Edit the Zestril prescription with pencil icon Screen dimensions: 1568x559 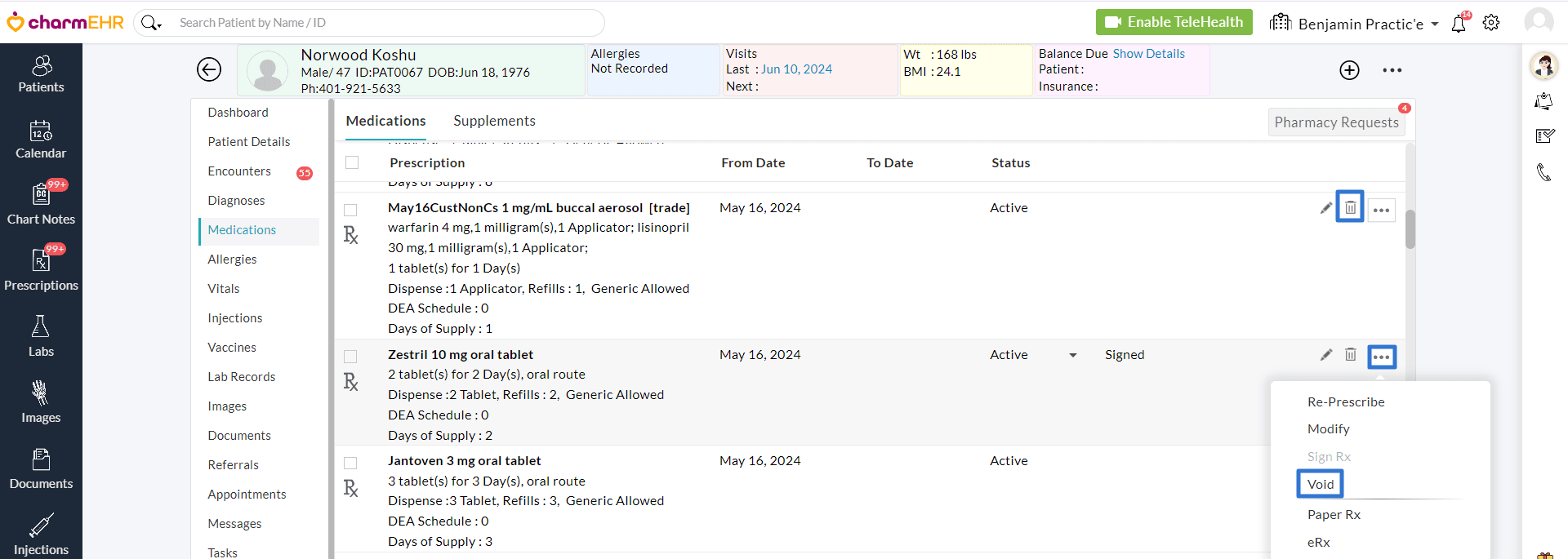click(1326, 355)
